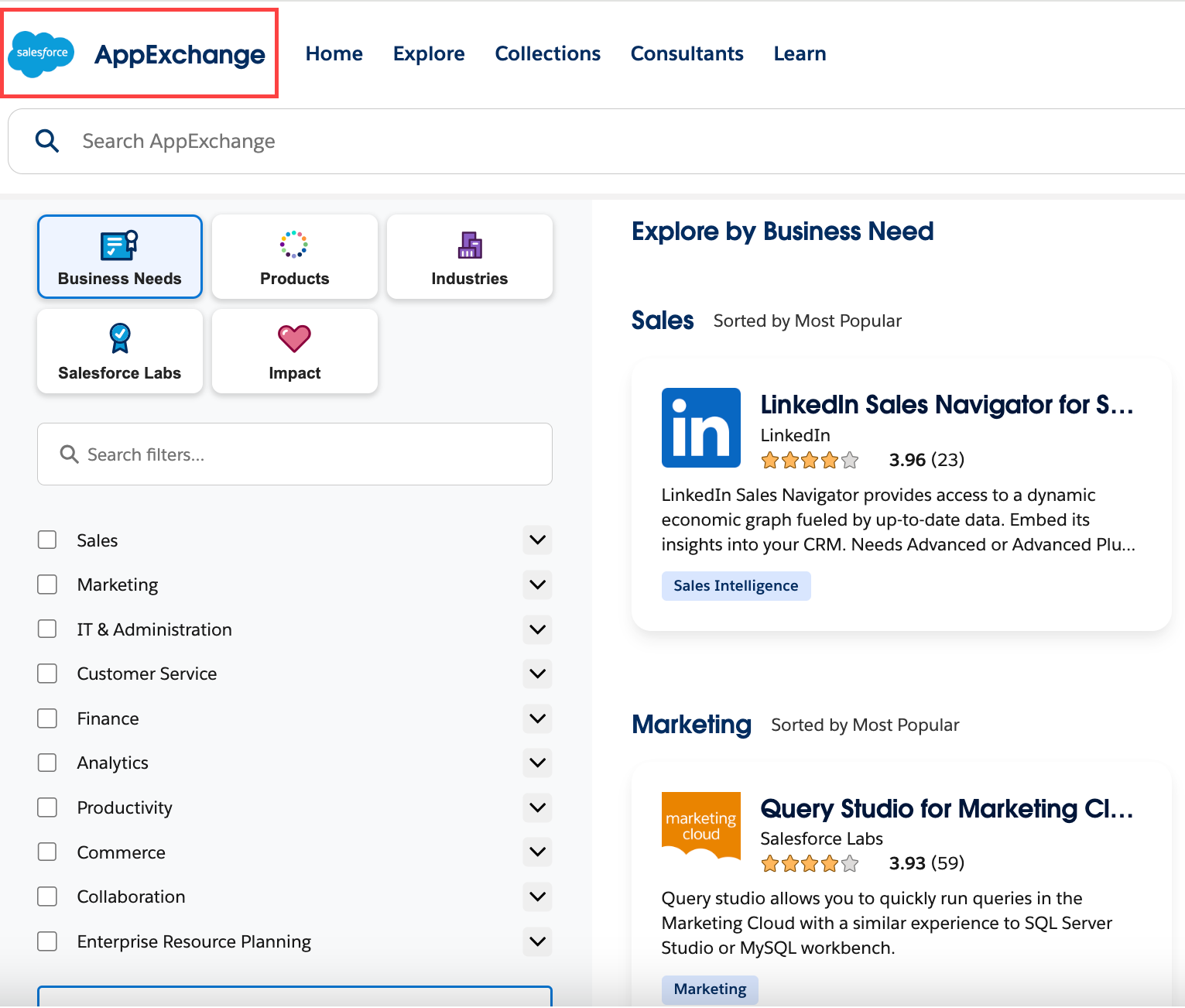Viewport: 1185px width, 1008px height.
Task: Expand the Customer Service chevron
Action: tap(537, 674)
